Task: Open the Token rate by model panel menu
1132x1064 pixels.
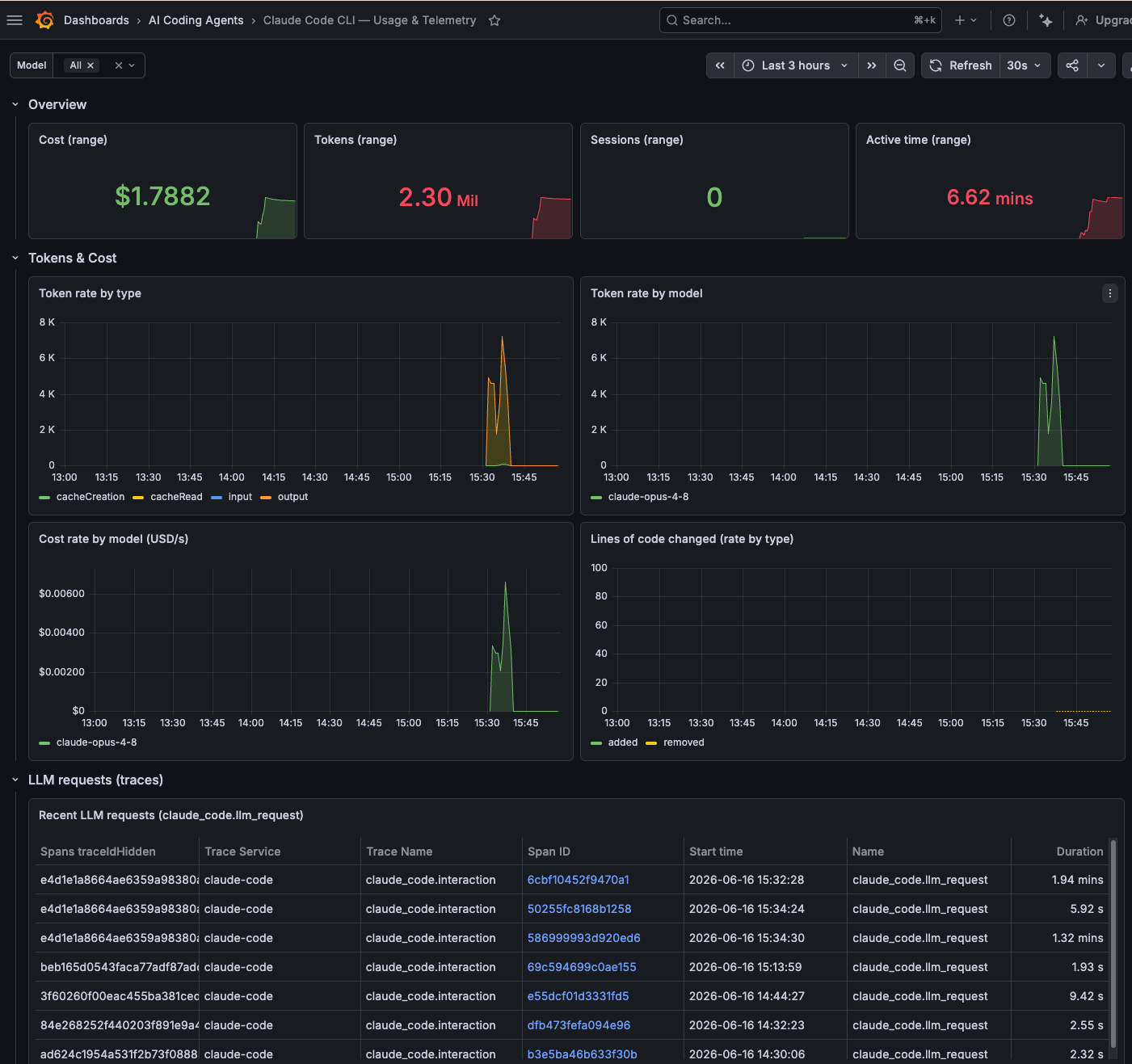Action: click(x=1110, y=293)
